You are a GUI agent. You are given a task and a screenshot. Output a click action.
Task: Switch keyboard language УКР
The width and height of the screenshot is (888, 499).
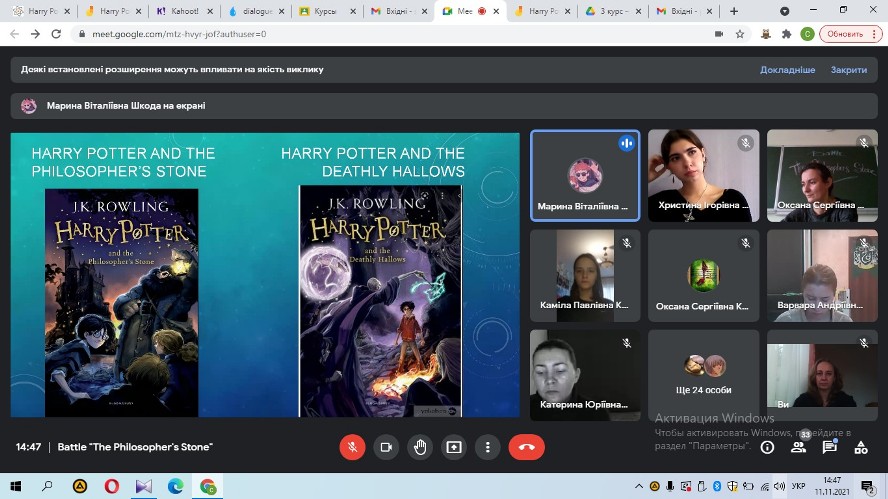tap(798, 486)
